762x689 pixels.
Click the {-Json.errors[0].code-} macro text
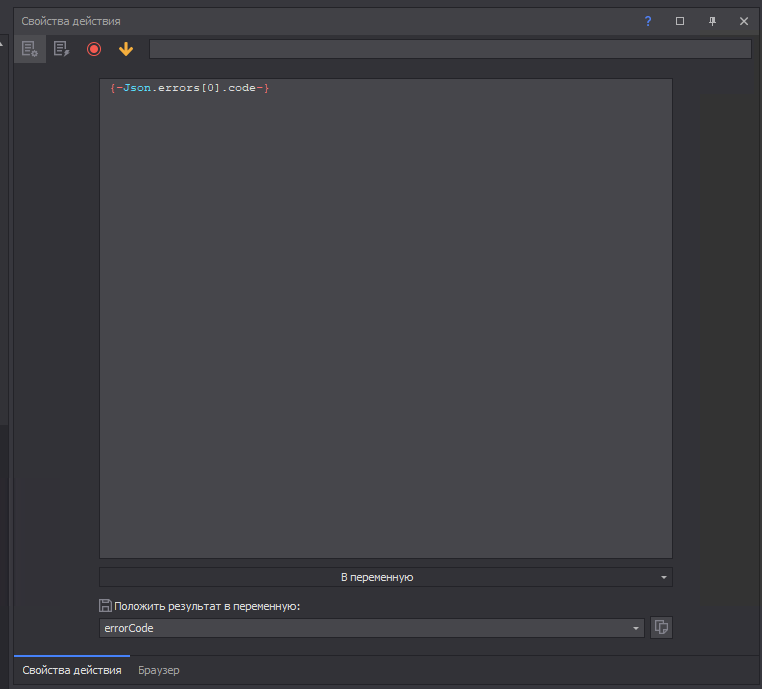pos(190,88)
